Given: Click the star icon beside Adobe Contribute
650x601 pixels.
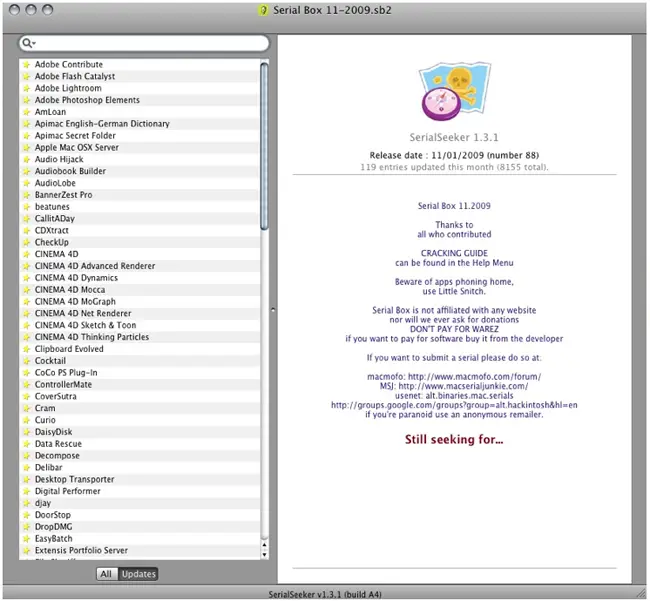Looking at the screenshot, I should [x=27, y=65].
